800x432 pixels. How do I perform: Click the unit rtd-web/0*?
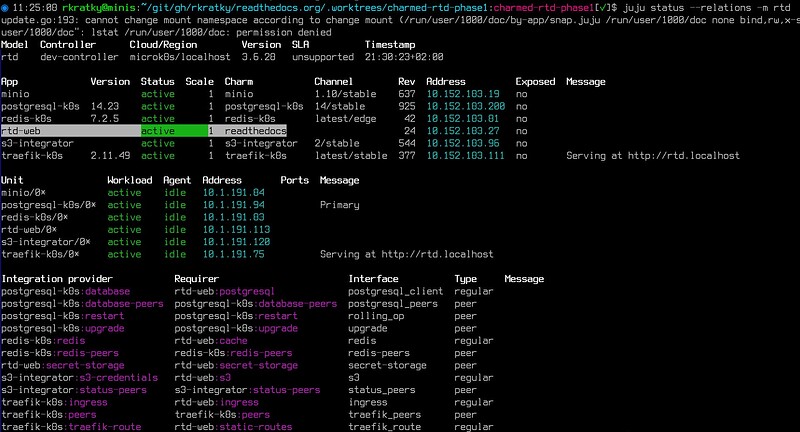[29, 230]
